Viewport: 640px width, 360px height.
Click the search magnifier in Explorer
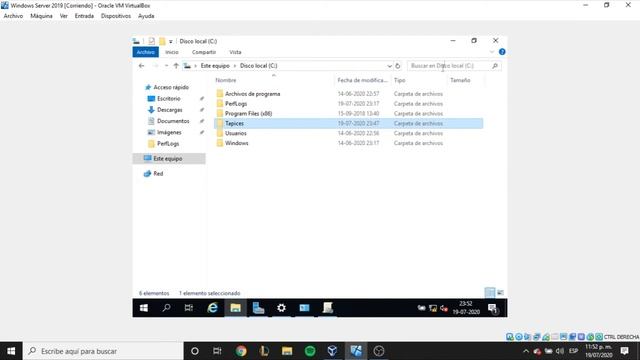(x=495, y=66)
